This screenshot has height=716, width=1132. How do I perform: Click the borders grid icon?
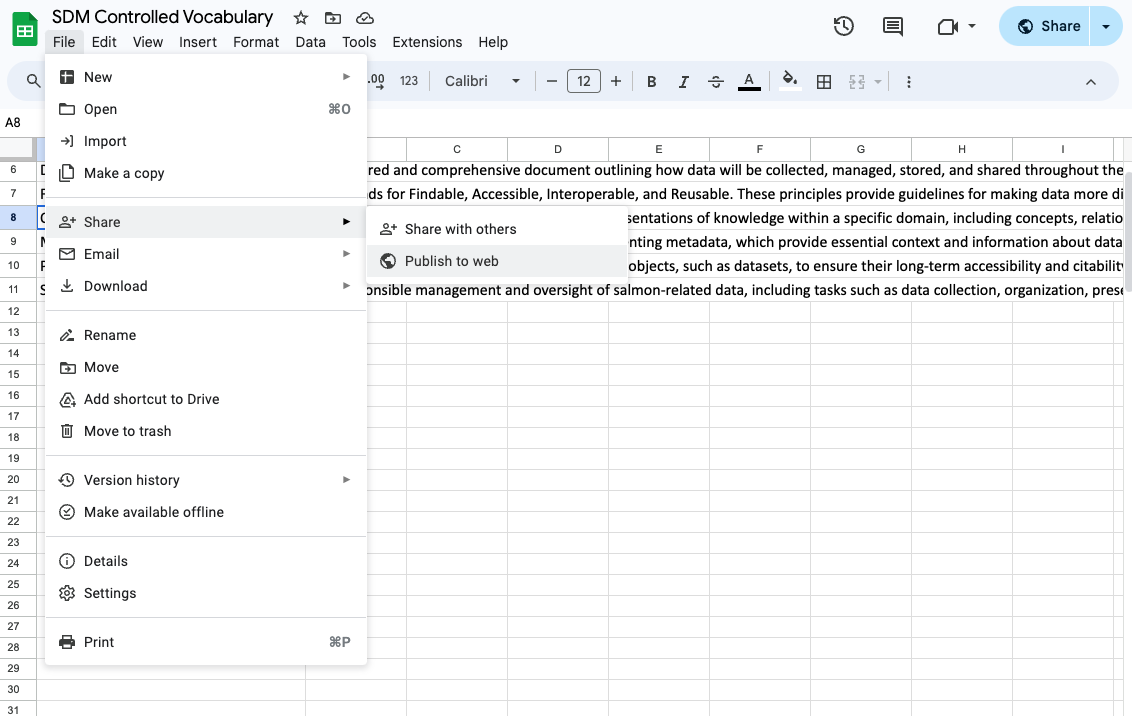coord(824,82)
